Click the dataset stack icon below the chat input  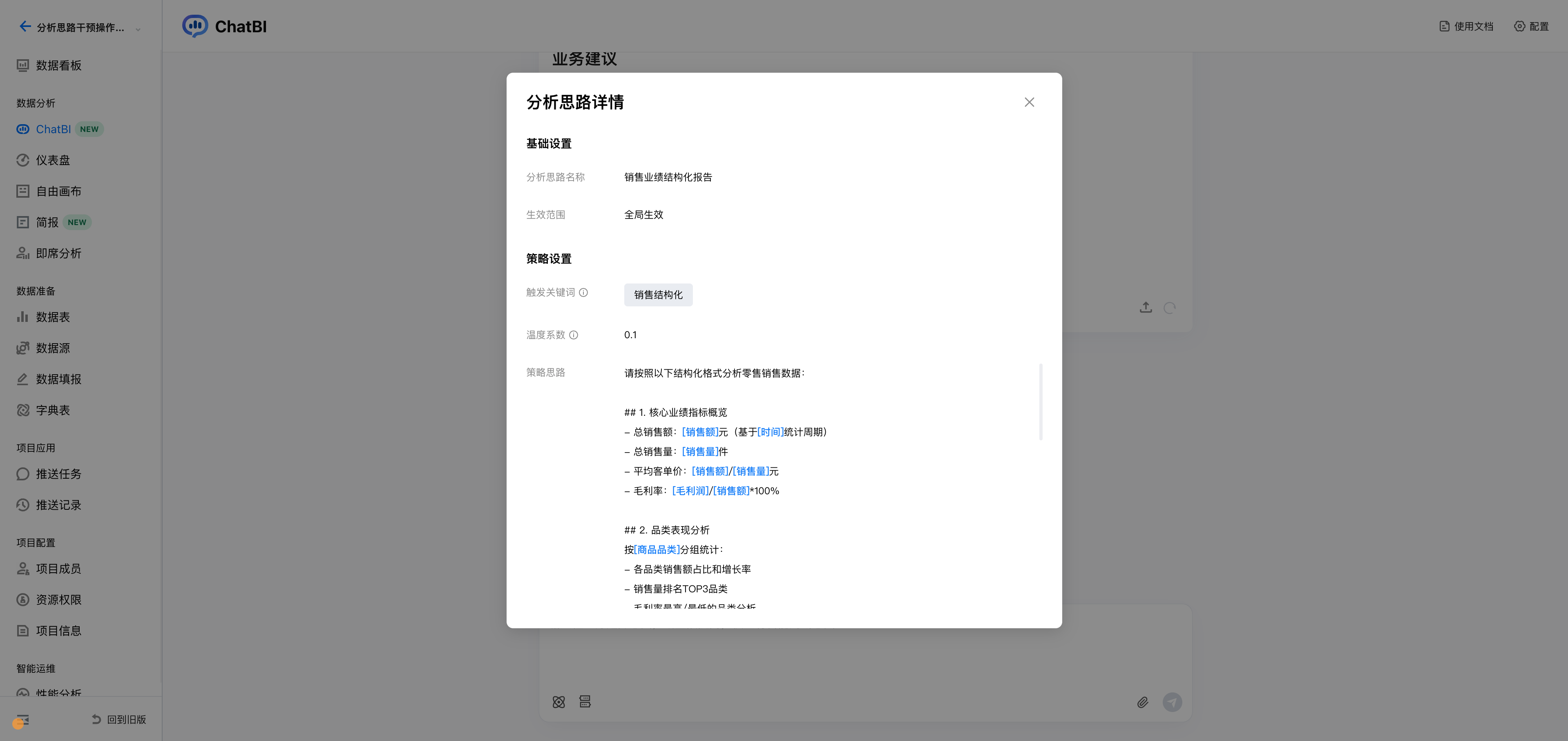point(585,702)
